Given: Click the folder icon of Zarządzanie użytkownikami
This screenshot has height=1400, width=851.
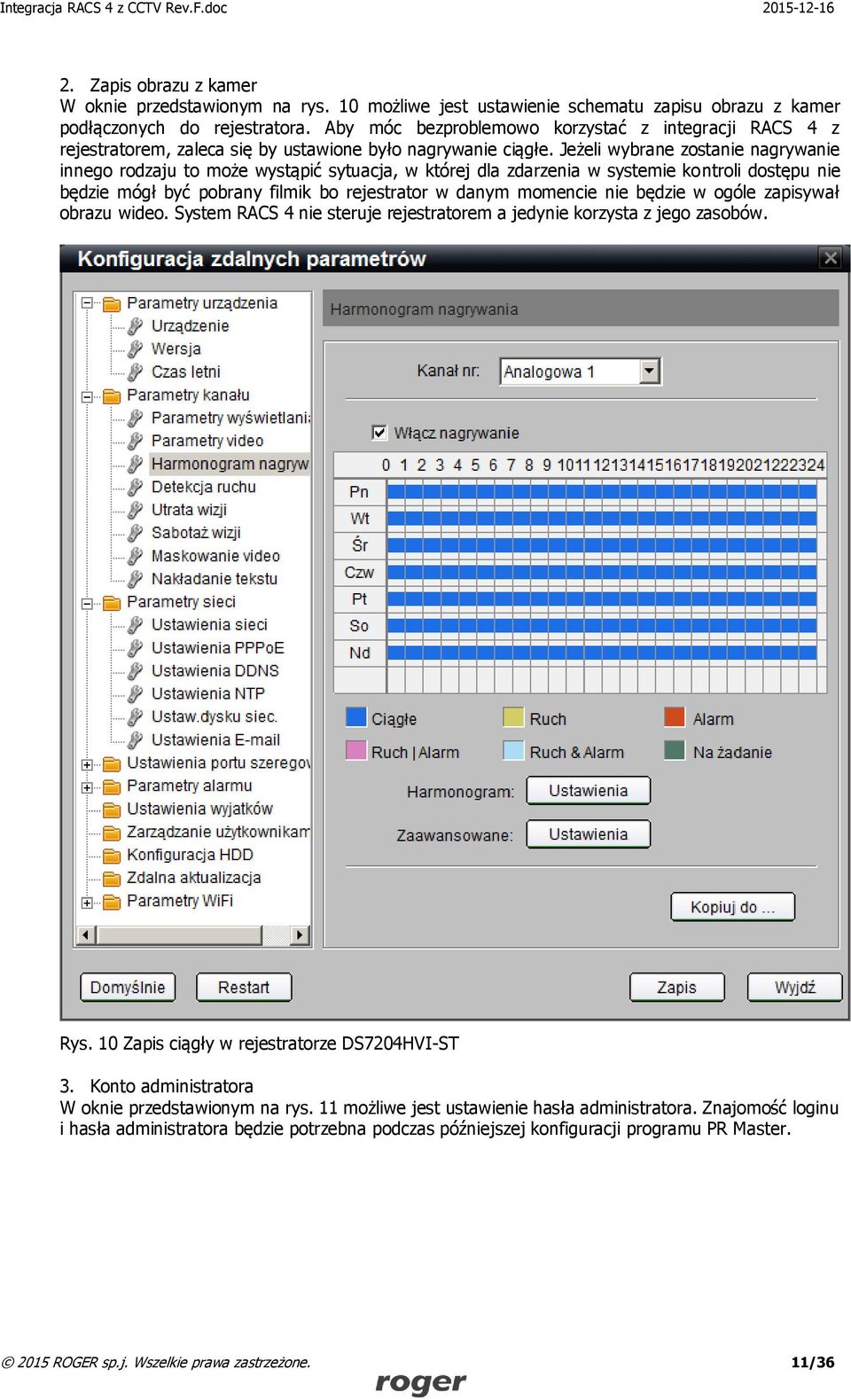Looking at the screenshot, I should coord(112,833).
